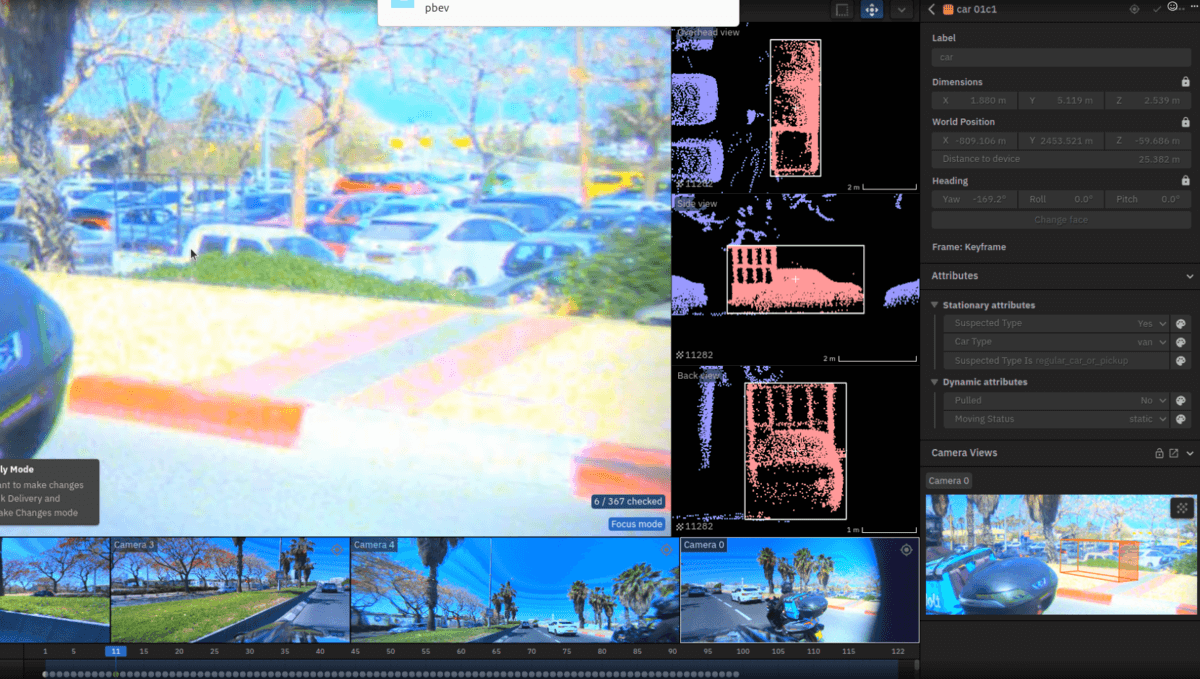The width and height of the screenshot is (1200, 679).
Task: Pop out Camera Views in new window
Action: [x=1174, y=453]
